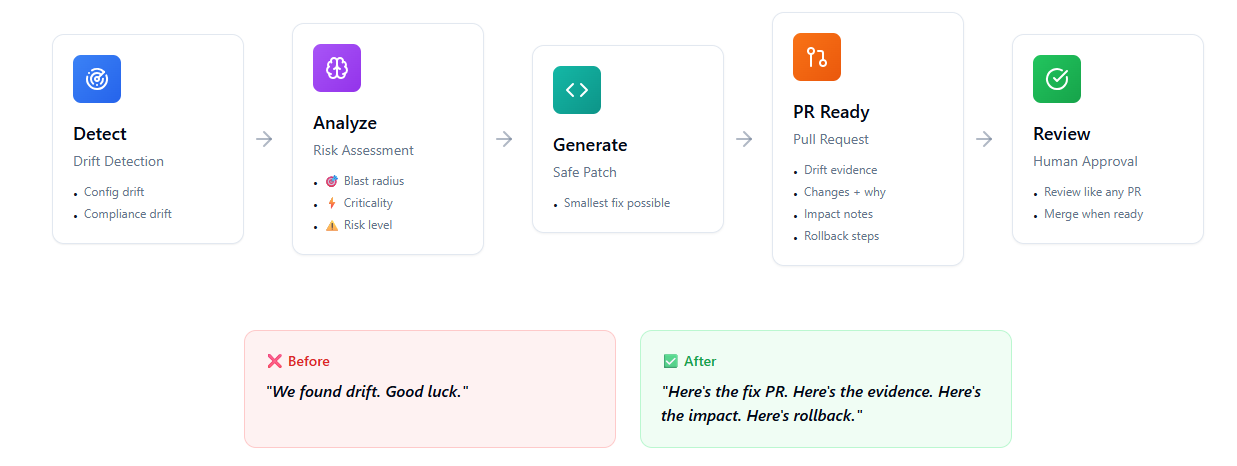Click the orange PR Ready pull request icon
The height and width of the screenshot is (466, 1237).
point(817,57)
